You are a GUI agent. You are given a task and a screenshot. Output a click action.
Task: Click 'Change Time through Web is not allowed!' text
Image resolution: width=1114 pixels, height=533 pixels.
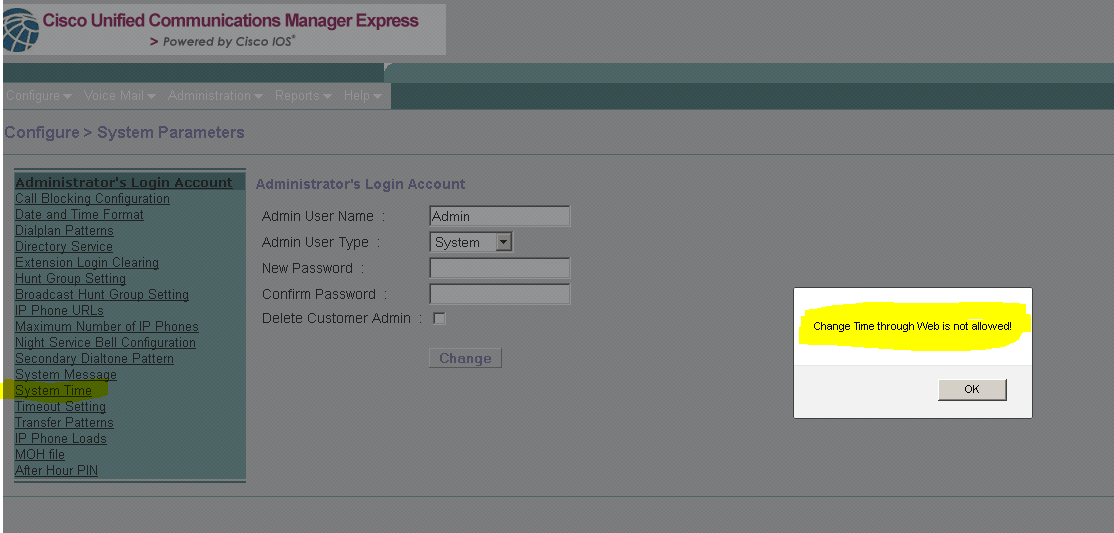pyautogui.click(x=912, y=326)
